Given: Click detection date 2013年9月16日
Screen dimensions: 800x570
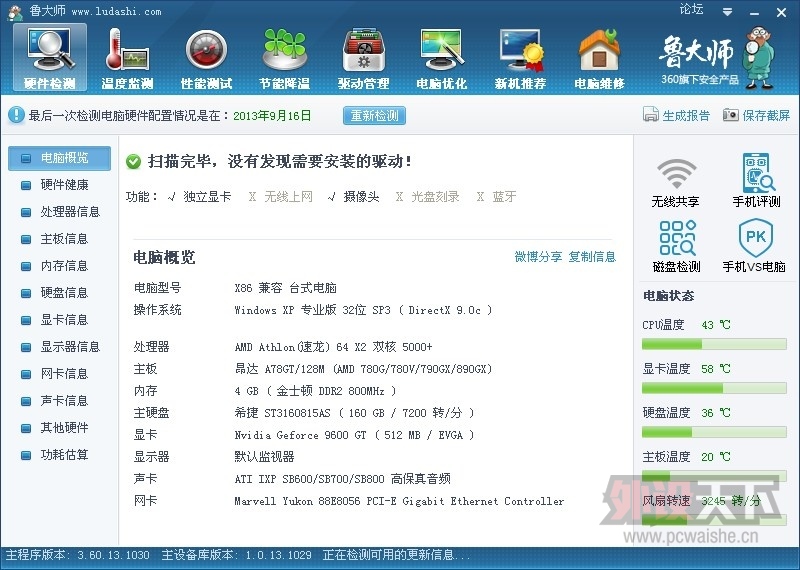Looking at the screenshot, I should coord(272,116).
